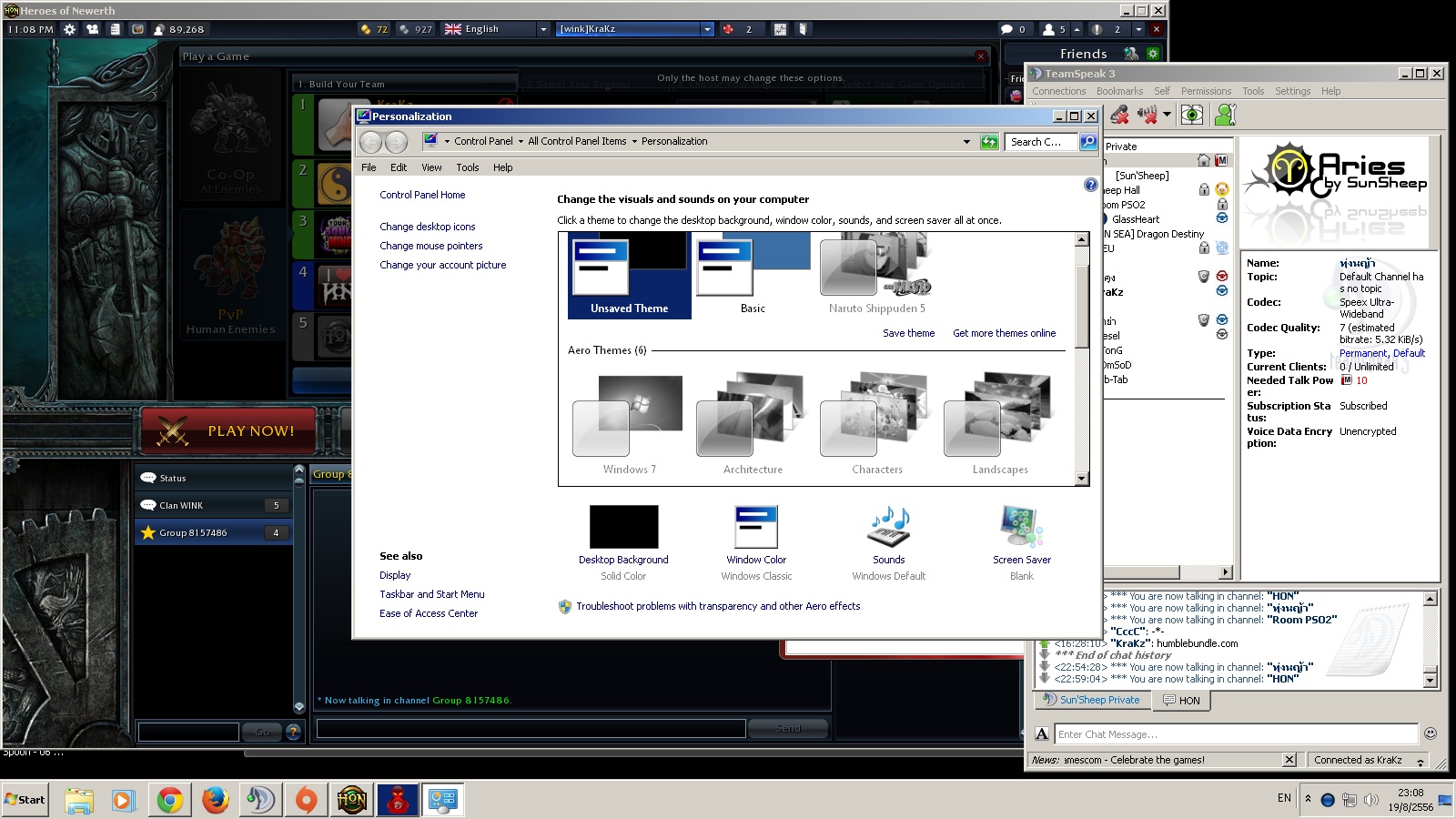
Task: Open the Windows Start menu
Action: pos(25,800)
